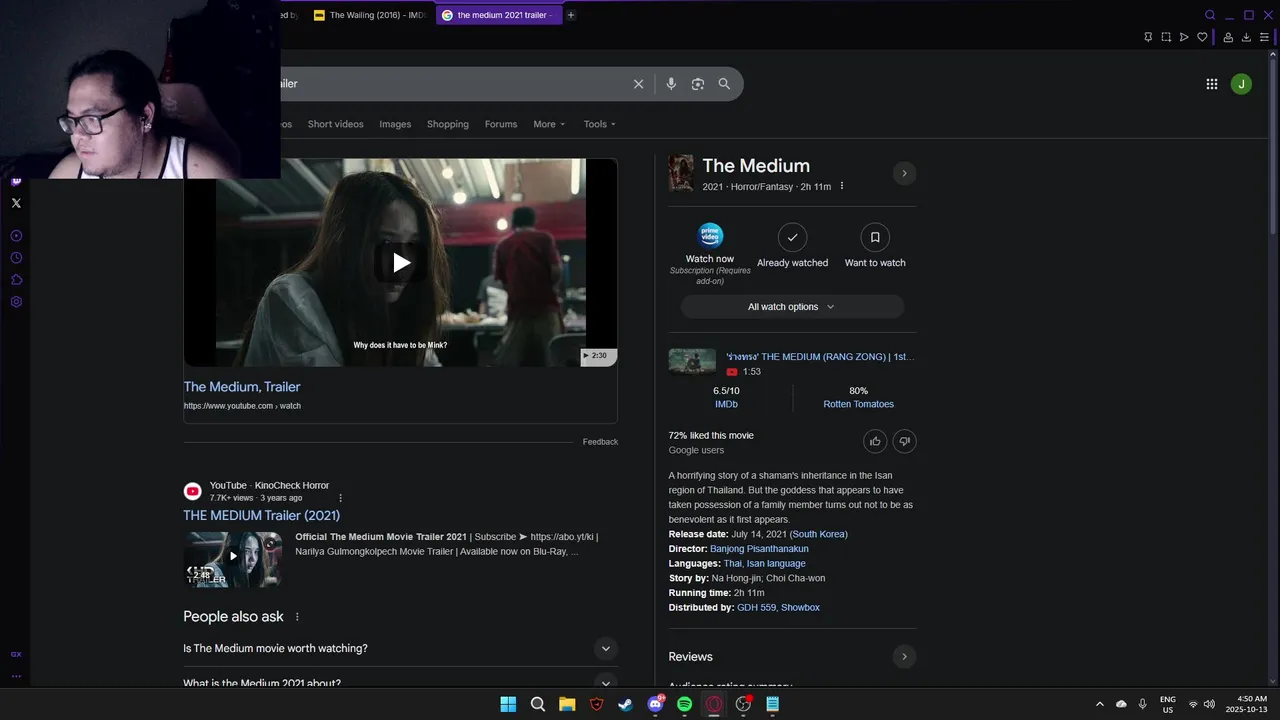
Task: Open the three-dot menu beside 2h 11m
Action: (841, 186)
